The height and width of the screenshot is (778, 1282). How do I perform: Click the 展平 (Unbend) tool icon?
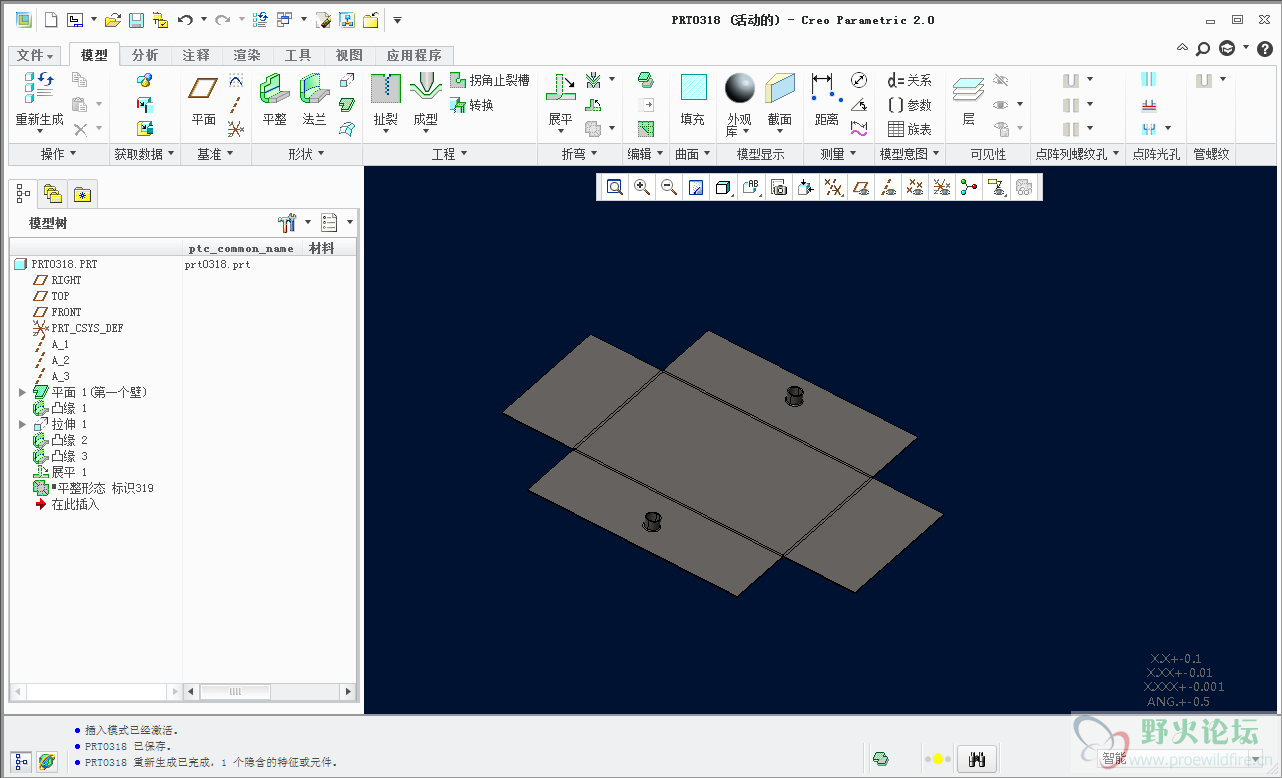pyautogui.click(x=560, y=89)
